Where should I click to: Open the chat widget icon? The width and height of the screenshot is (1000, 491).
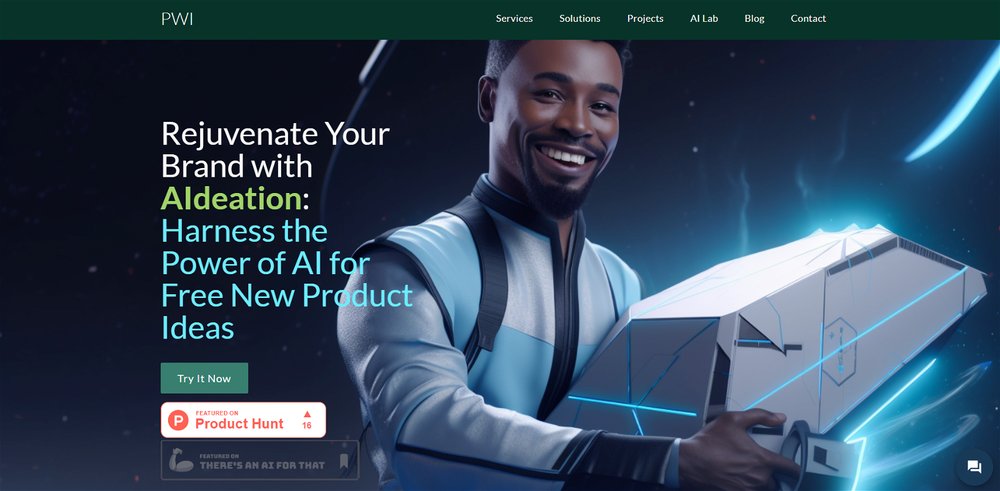[974, 467]
